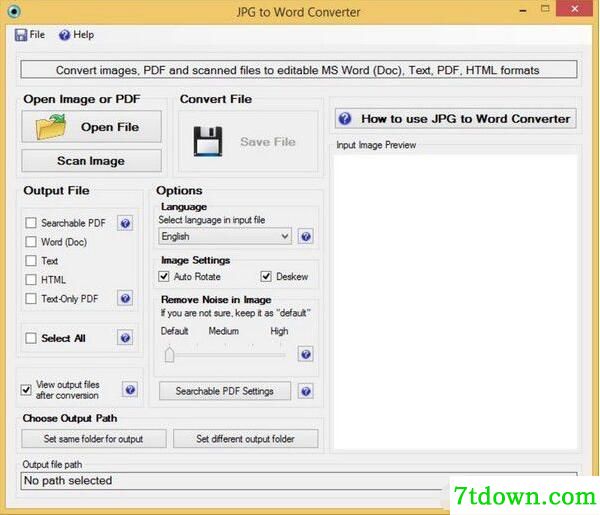This screenshot has height=515, width=600.
Task: Open help icon next to Text-Only PDF
Action: point(125,298)
